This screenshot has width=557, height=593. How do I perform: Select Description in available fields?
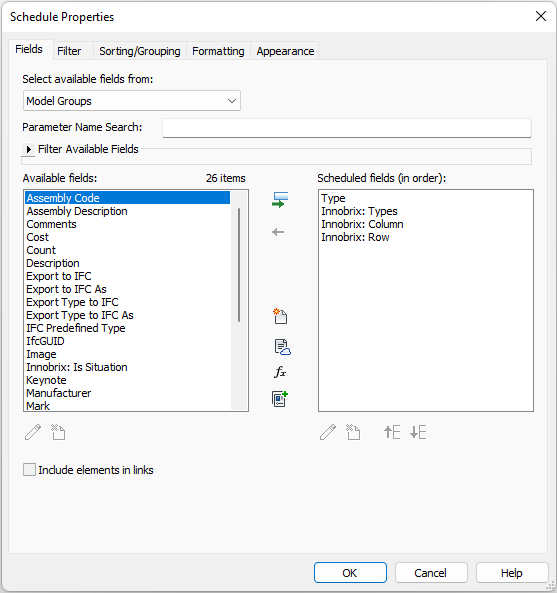click(x=127, y=263)
